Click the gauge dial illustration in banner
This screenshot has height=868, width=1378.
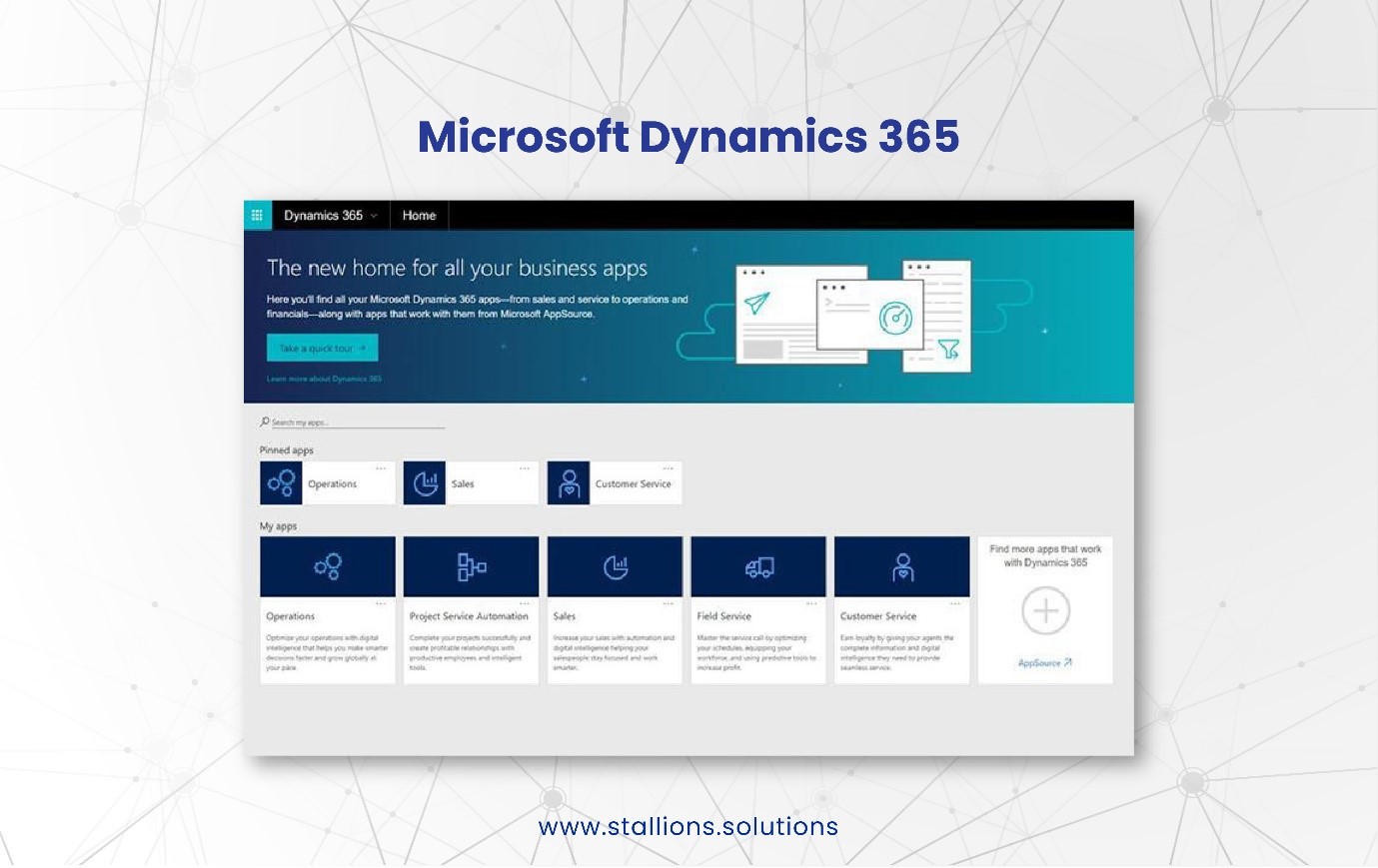click(895, 318)
